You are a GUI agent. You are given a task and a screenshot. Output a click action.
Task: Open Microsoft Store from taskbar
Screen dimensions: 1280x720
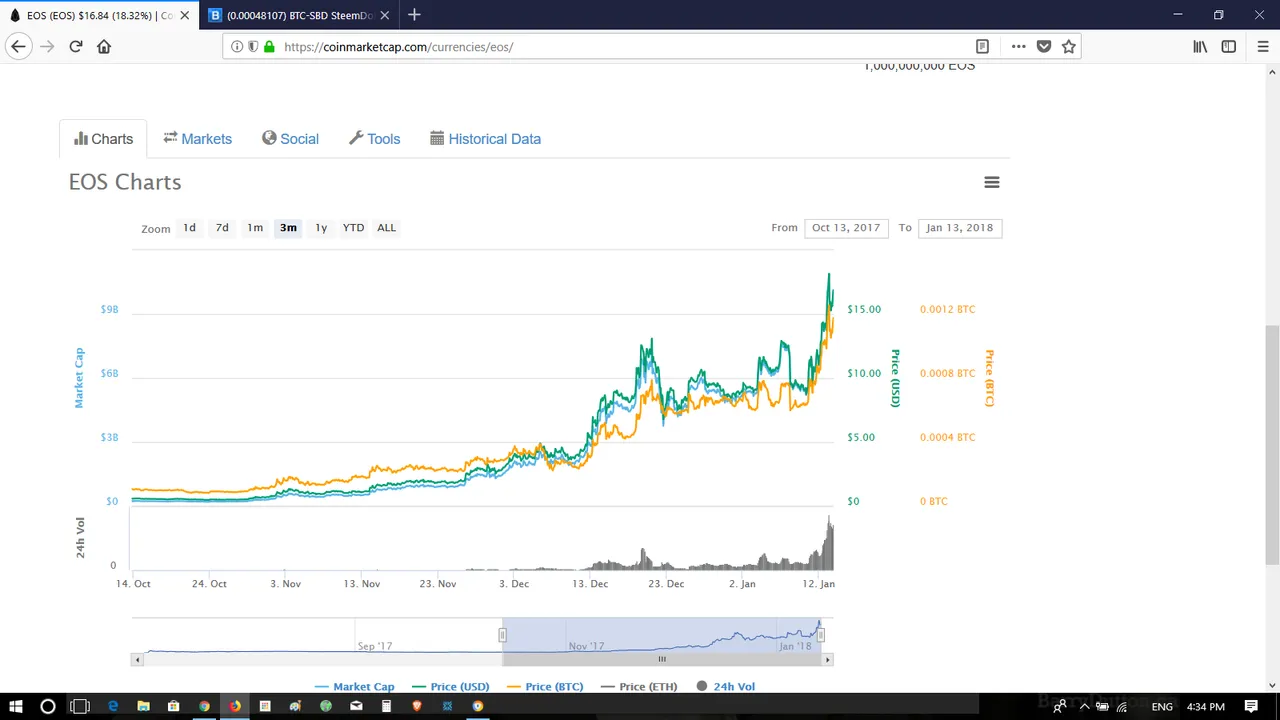[x=173, y=706]
